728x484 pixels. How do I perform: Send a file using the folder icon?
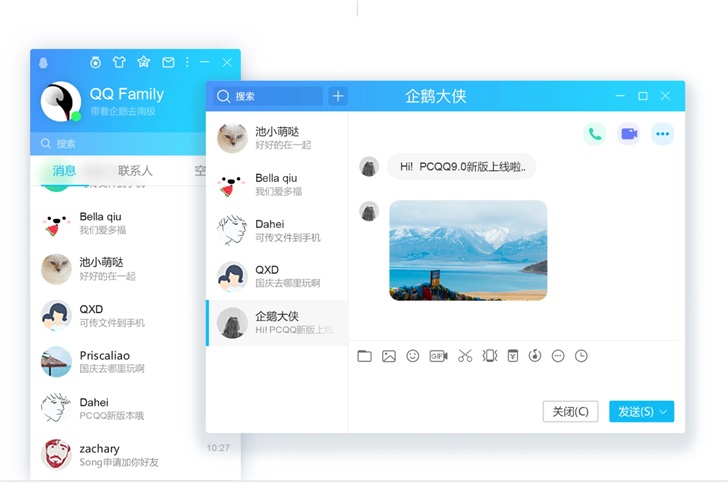click(x=364, y=356)
